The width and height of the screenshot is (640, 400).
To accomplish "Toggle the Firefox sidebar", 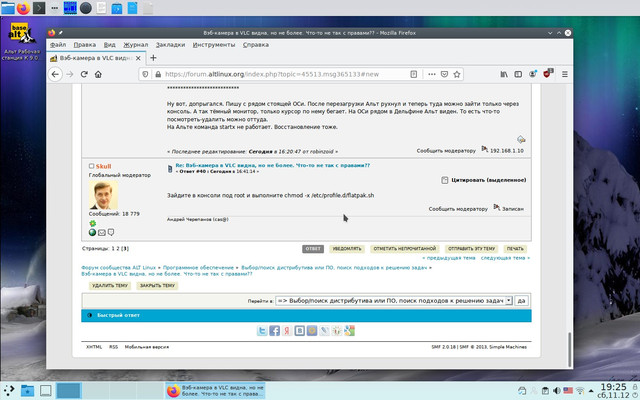I will [x=518, y=74].
